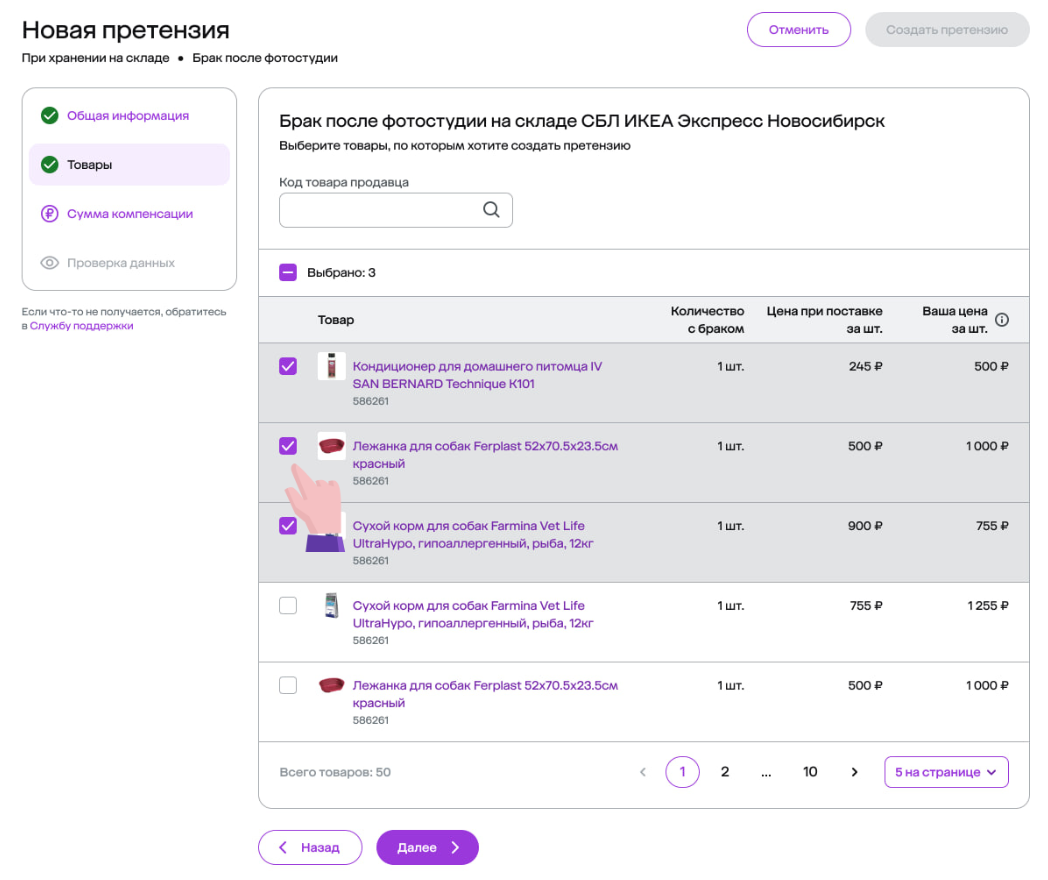Click the ruble icon for Сумма компенсации
The image size is (1048, 880).
pyautogui.click(x=49, y=214)
